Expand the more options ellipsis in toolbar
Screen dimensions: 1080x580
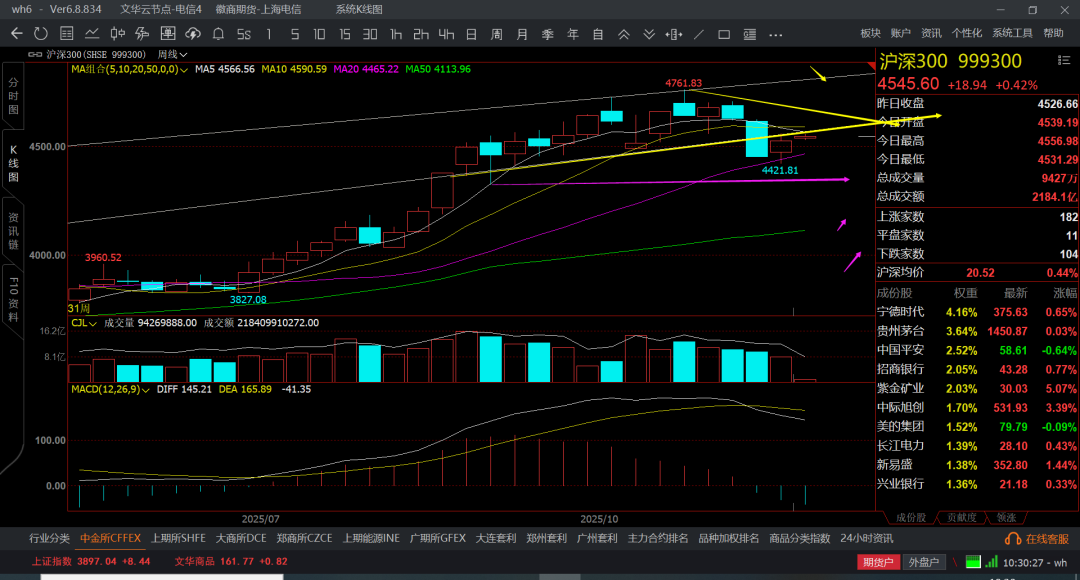click(775, 33)
